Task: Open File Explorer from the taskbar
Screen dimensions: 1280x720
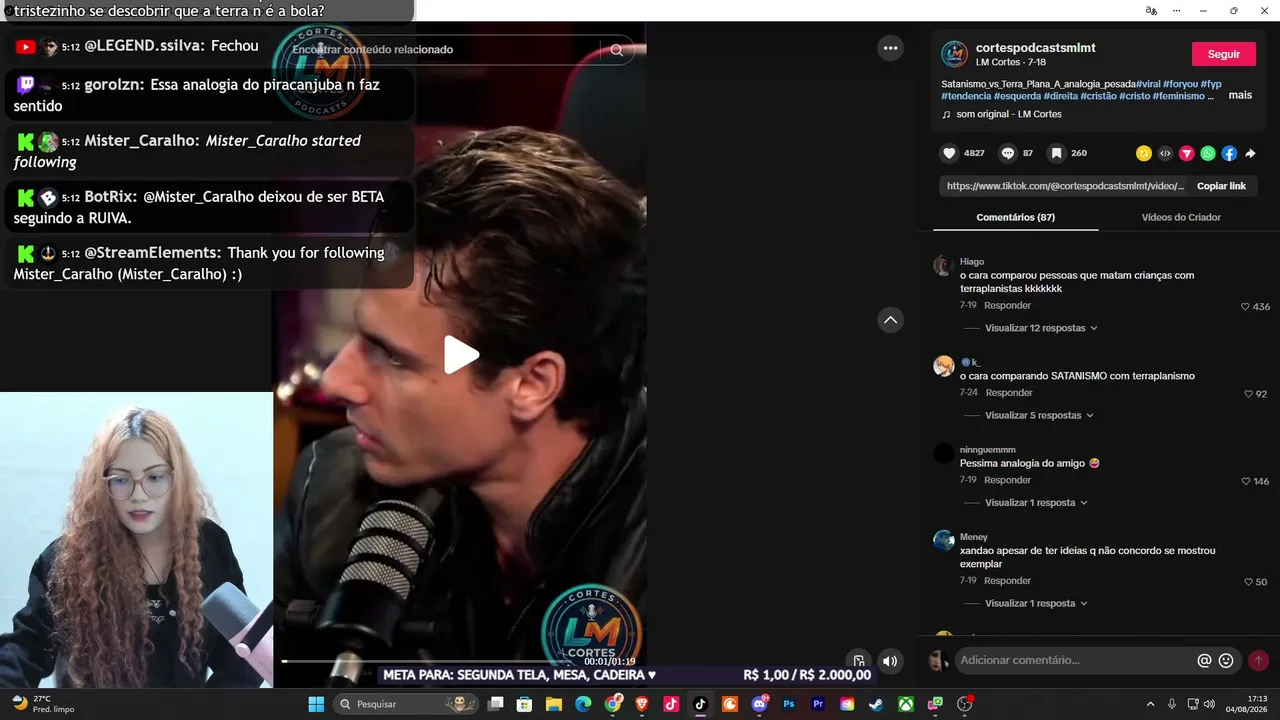Action: click(x=553, y=704)
